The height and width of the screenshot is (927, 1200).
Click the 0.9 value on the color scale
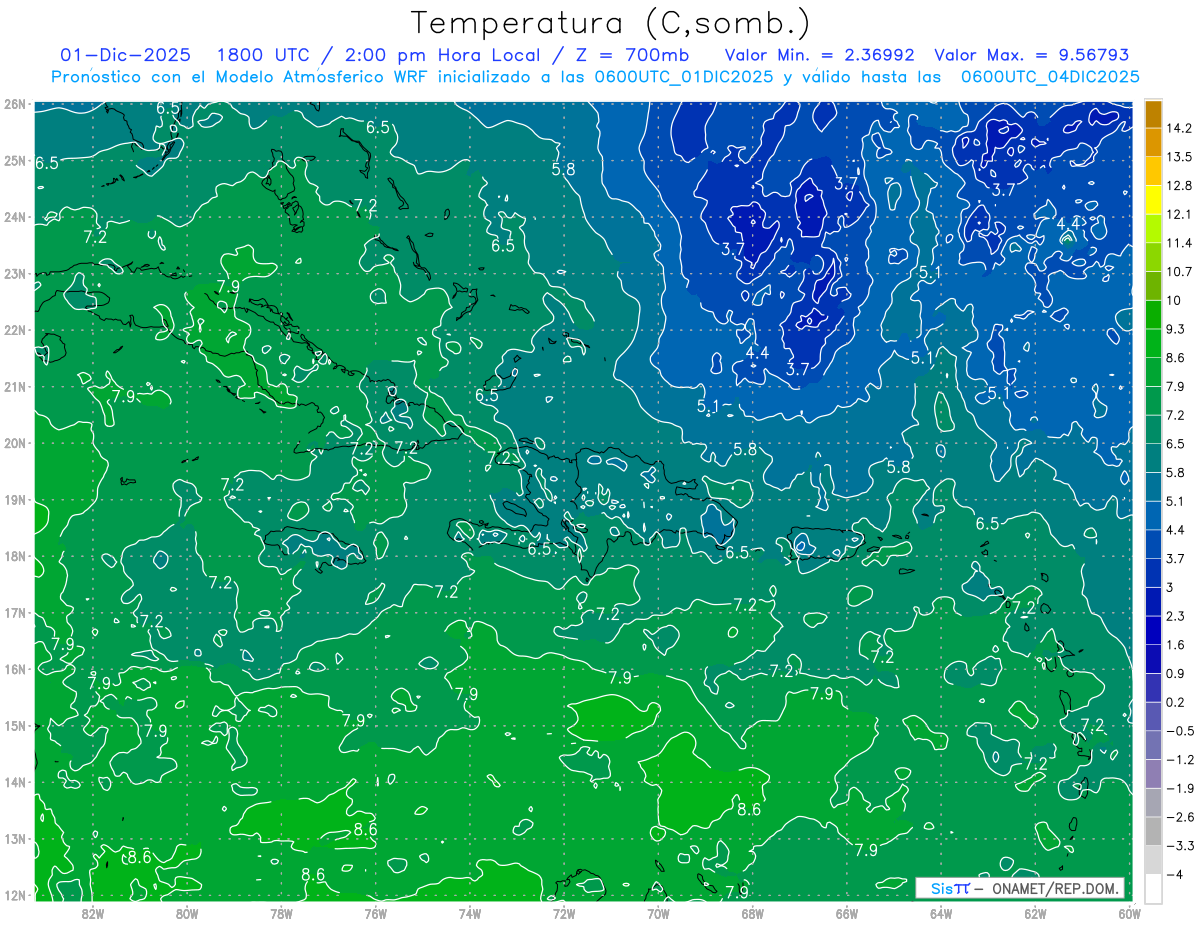pyautogui.click(x=1176, y=673)
